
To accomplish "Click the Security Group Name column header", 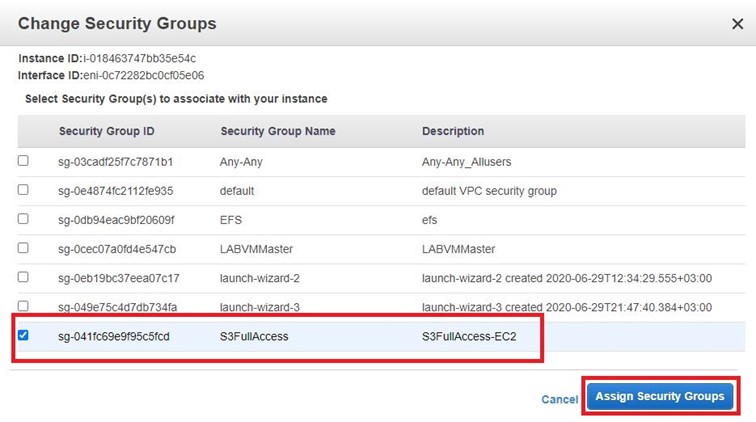I will tap(278, 131).
